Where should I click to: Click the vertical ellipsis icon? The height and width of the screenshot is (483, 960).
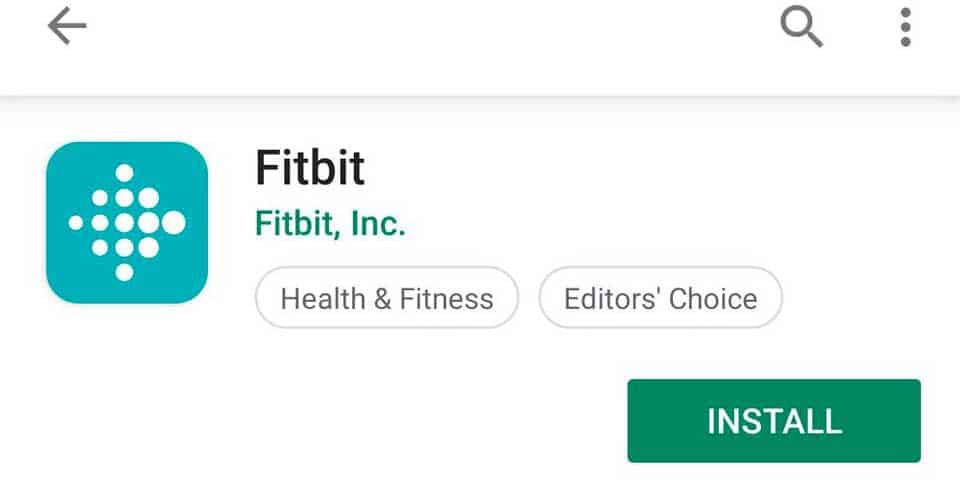[x=905, y=28]
